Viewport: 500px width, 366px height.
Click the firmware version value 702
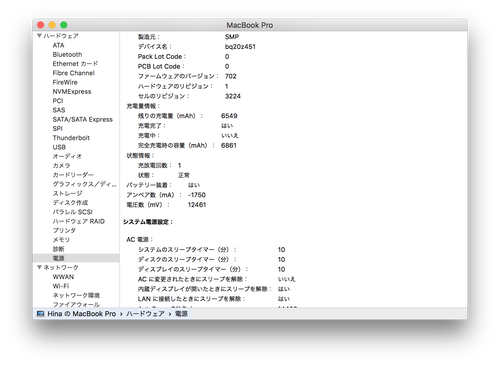[230, 76]
